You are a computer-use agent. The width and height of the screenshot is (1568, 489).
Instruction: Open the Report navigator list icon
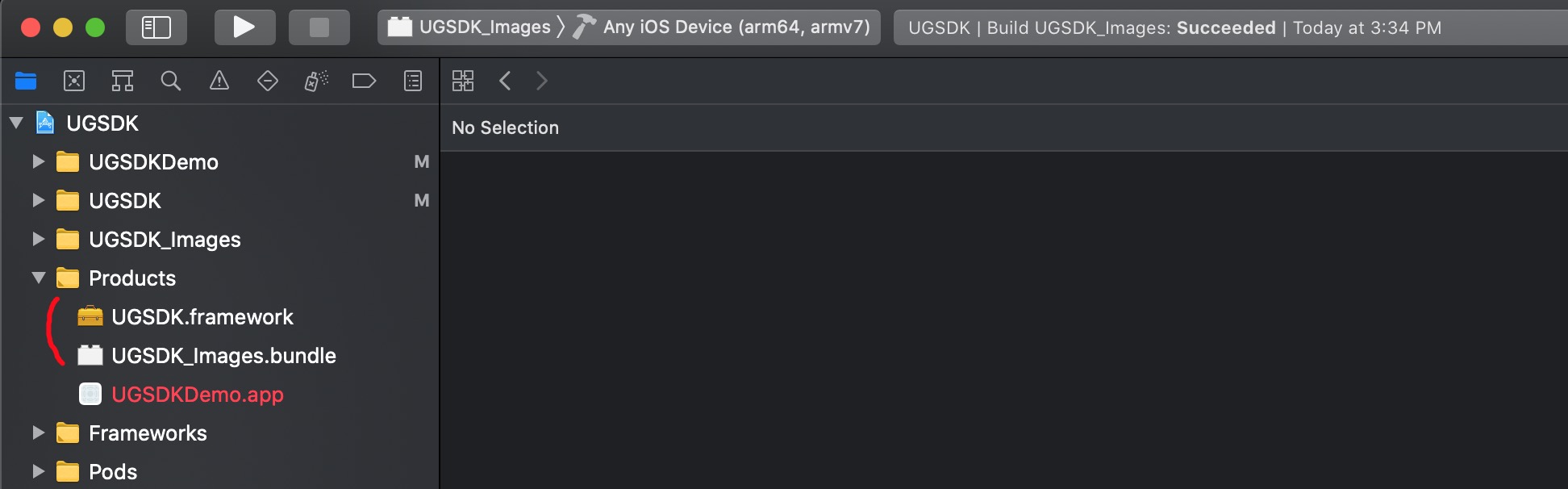(413, 81)
